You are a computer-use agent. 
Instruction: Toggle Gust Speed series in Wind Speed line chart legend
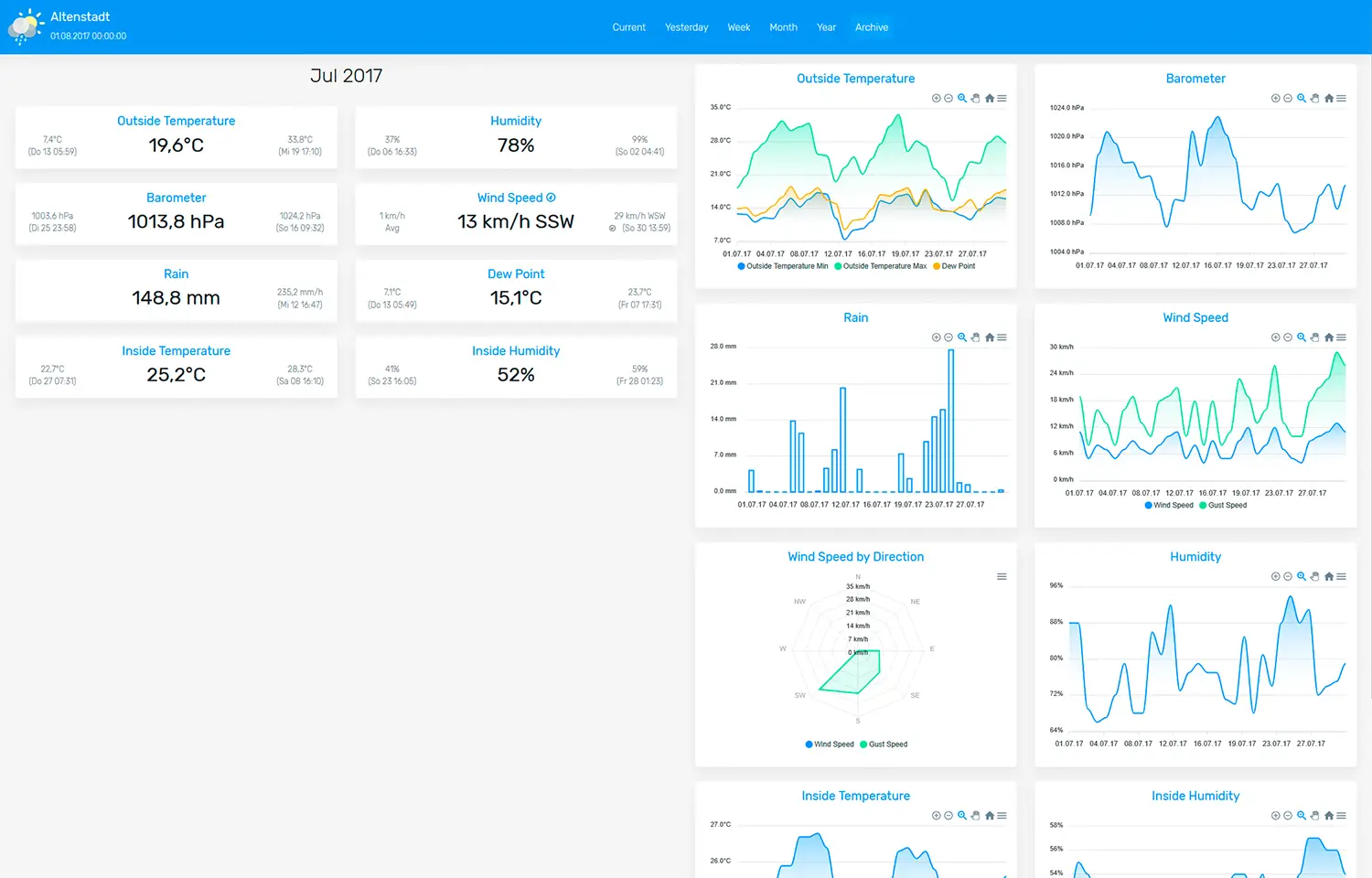tap(1223, 505)
